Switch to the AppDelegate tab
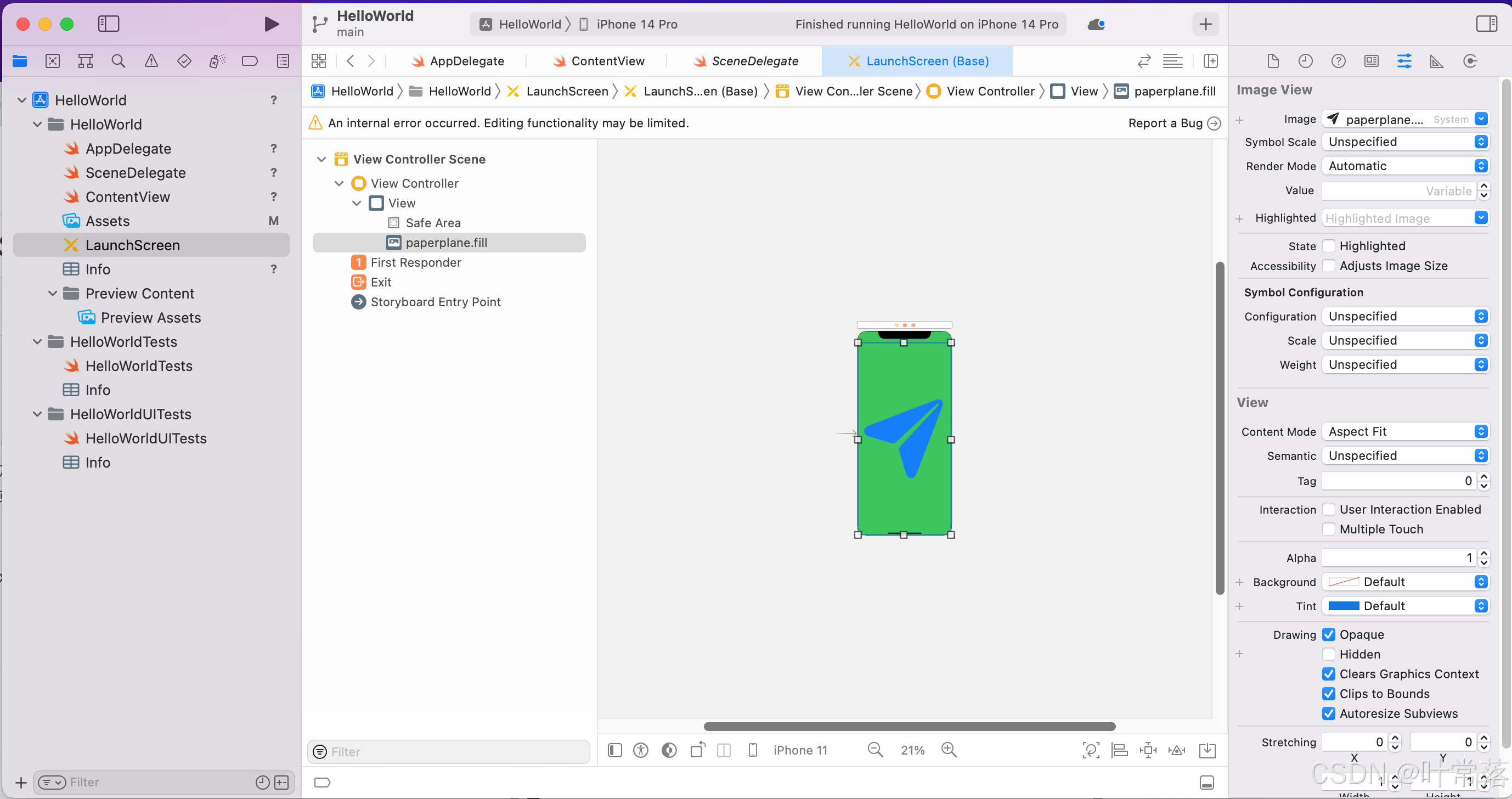Viewport: 1512px width, 799px height. coord(458,61)
